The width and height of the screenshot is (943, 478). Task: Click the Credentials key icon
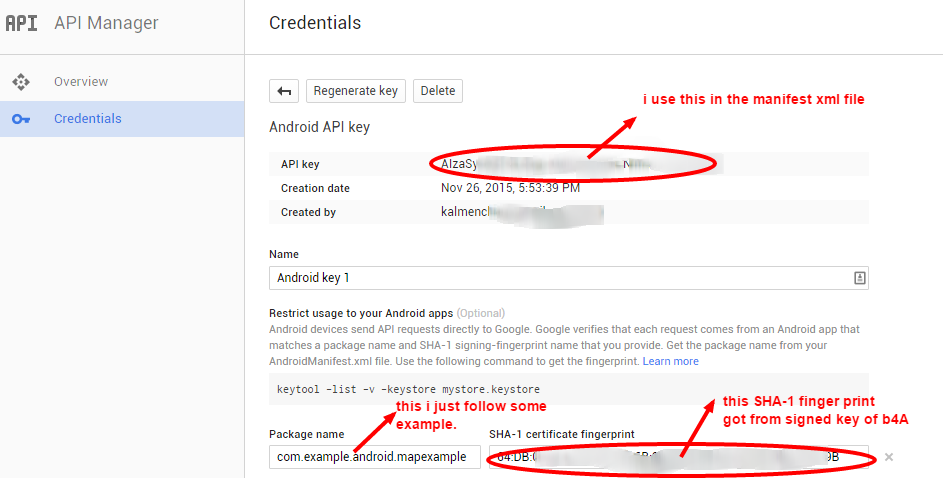21,119
